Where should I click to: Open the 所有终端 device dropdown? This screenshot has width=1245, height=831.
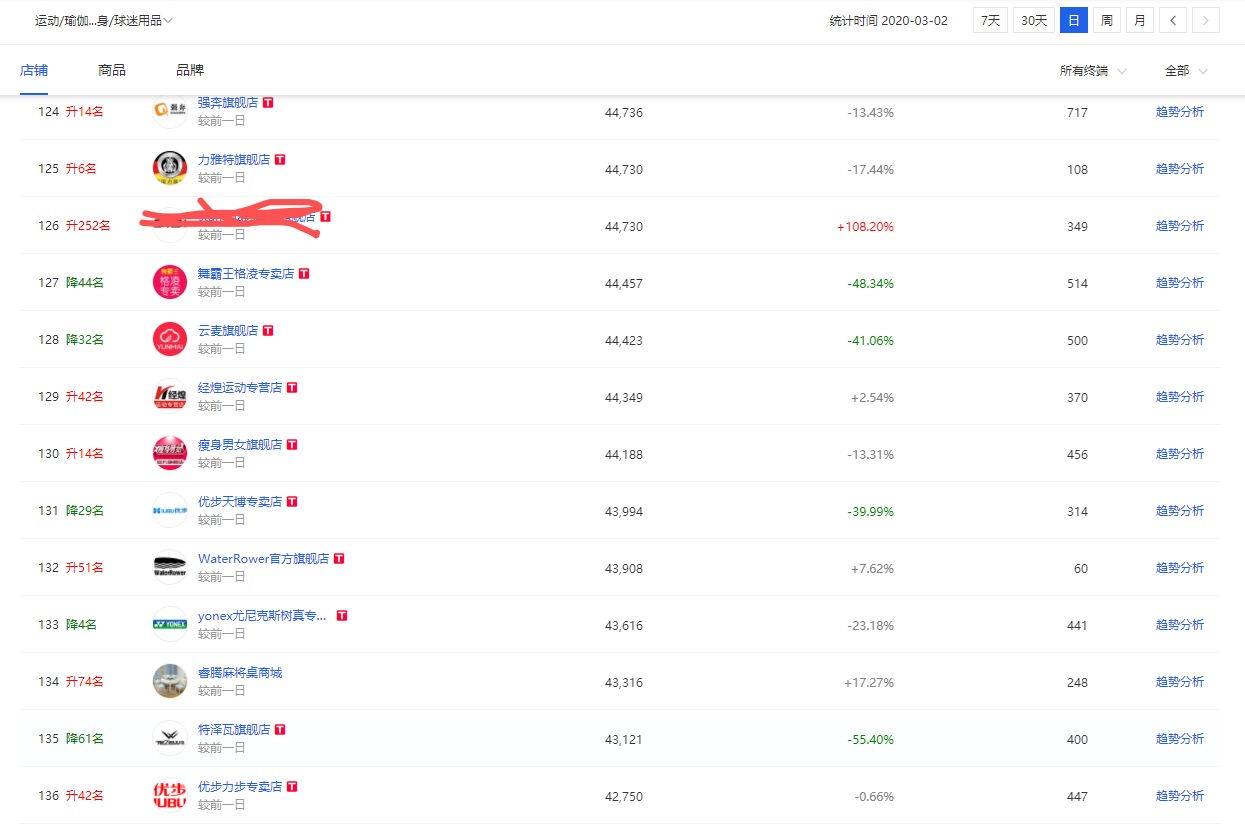(x=1092, y=71)
